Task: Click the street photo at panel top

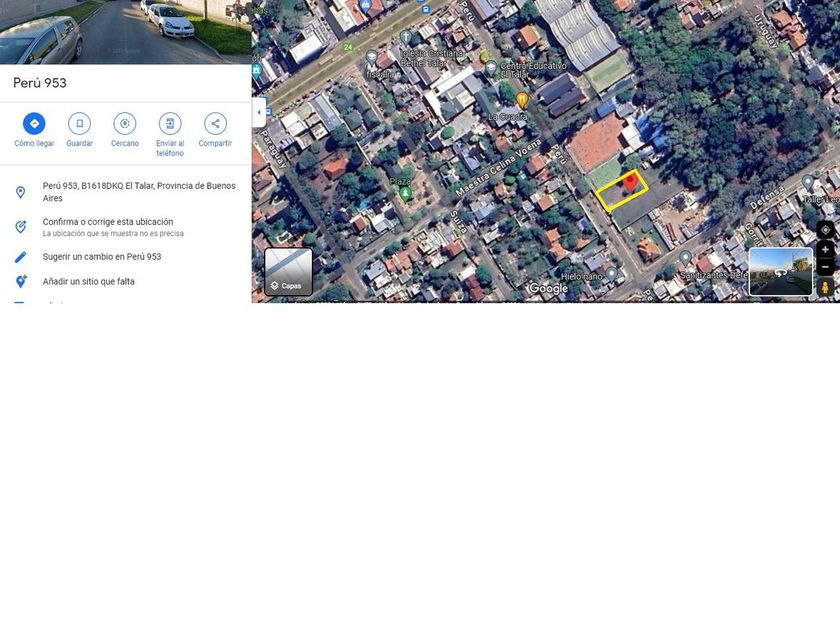Action: point(125,32)
